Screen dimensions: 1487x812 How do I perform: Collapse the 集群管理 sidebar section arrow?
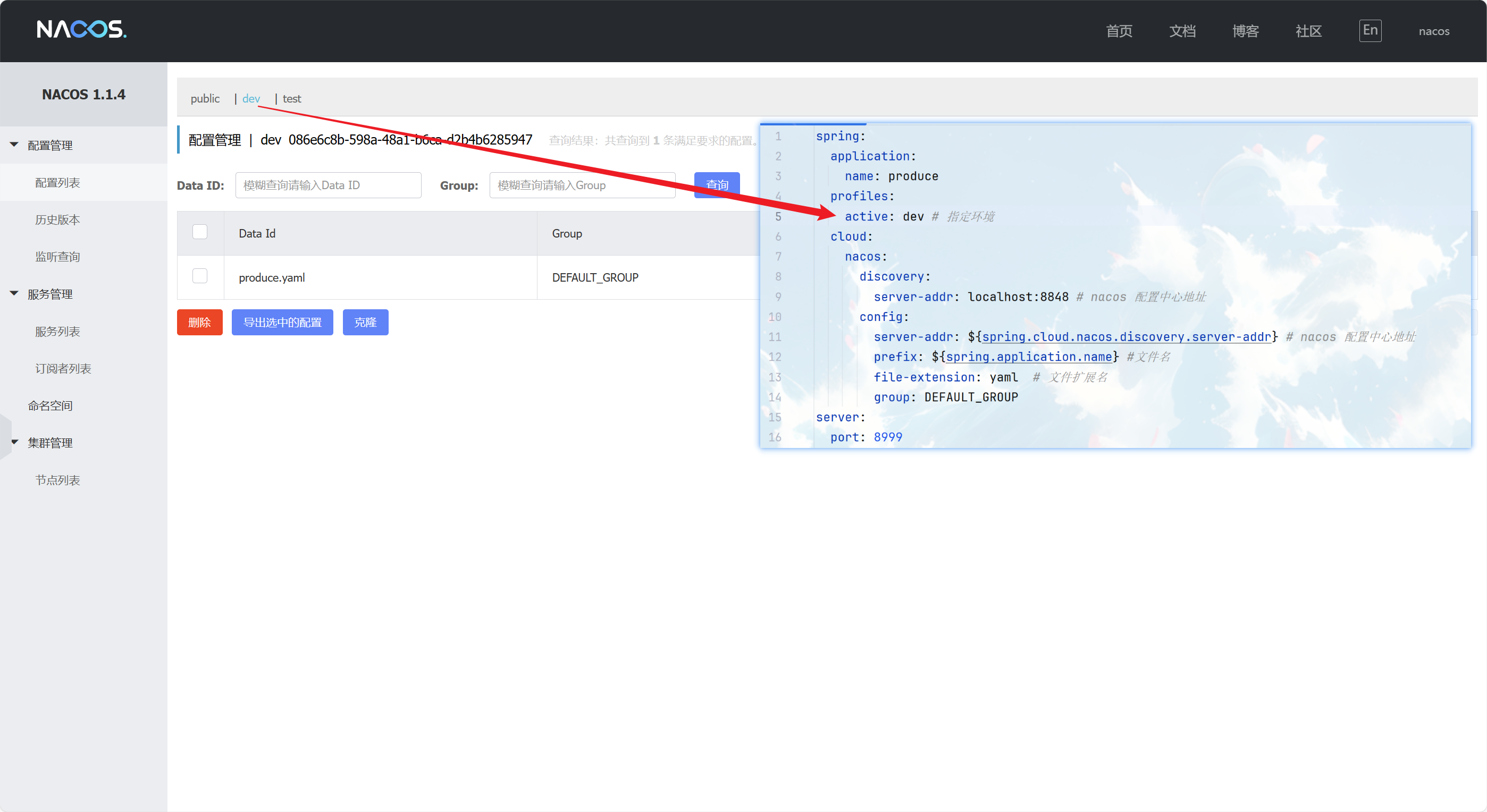(x=14, y=443)
